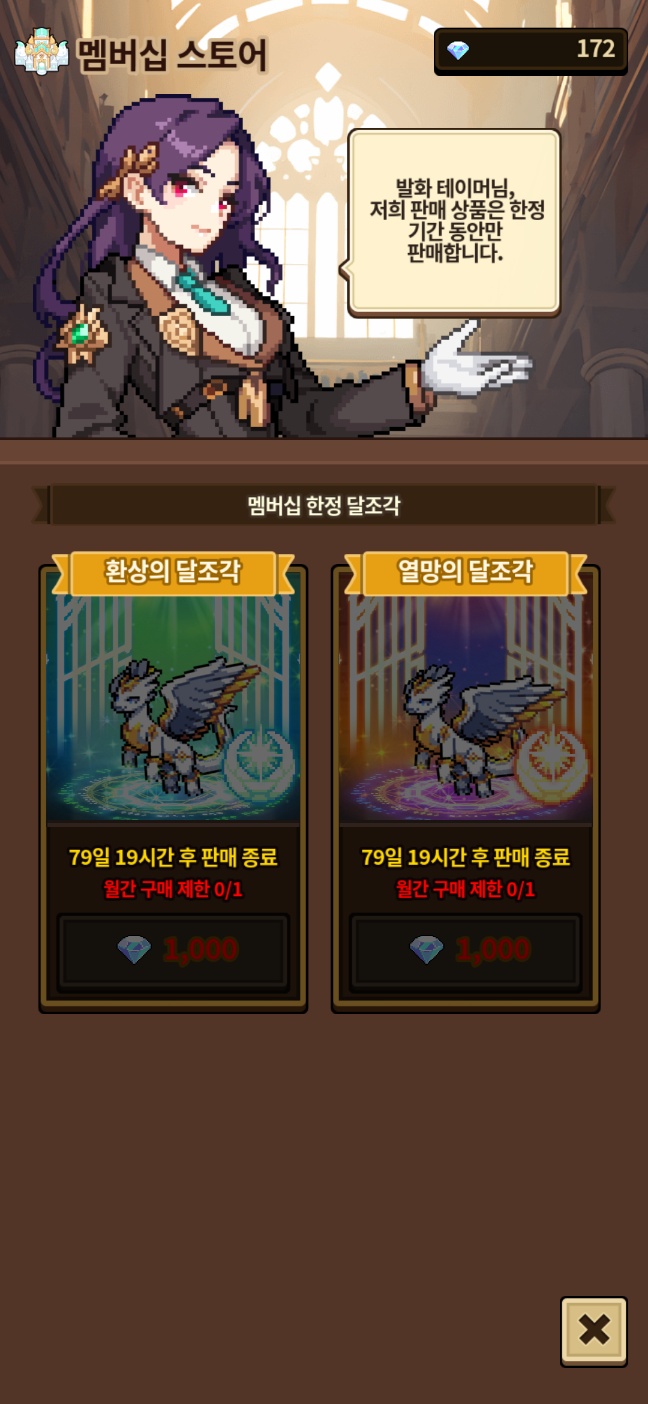Tap the diamond currency icon in top bar

tap(458, 50)
